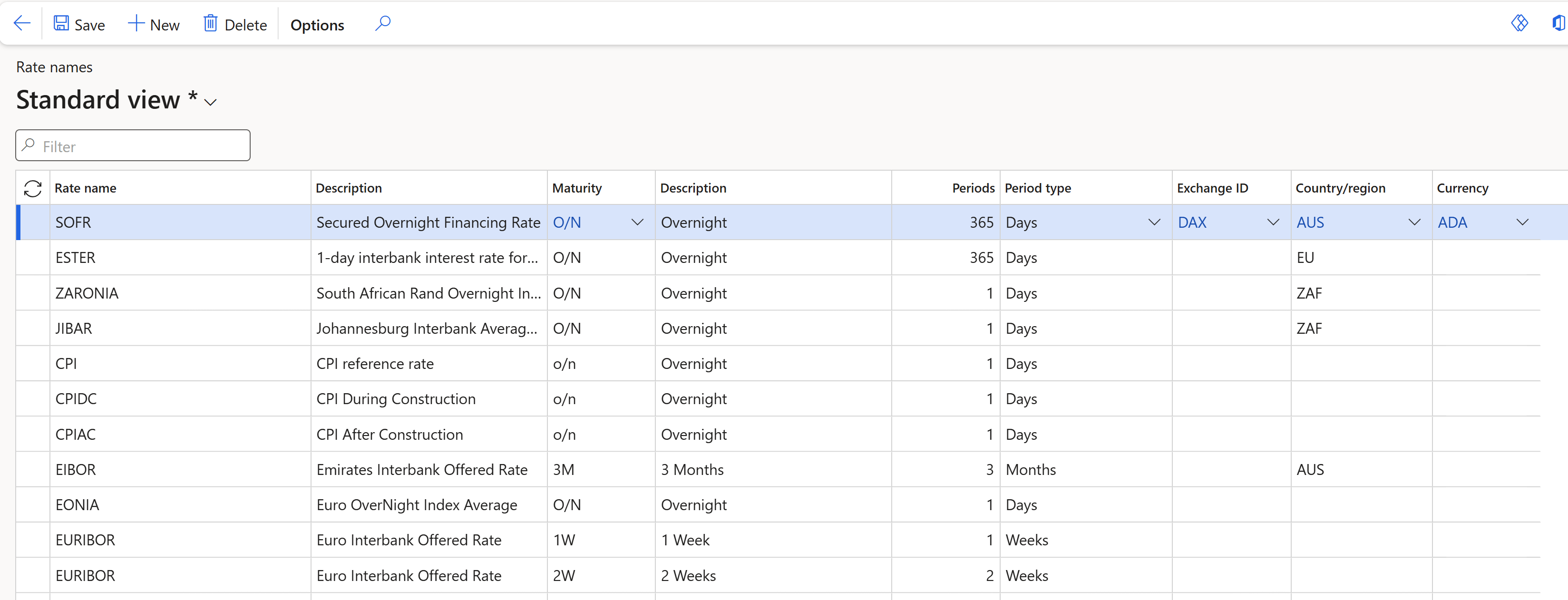Select the row marker for EIBOR
This screenshot has width=1568, height=600.
(x=33, y=470)
